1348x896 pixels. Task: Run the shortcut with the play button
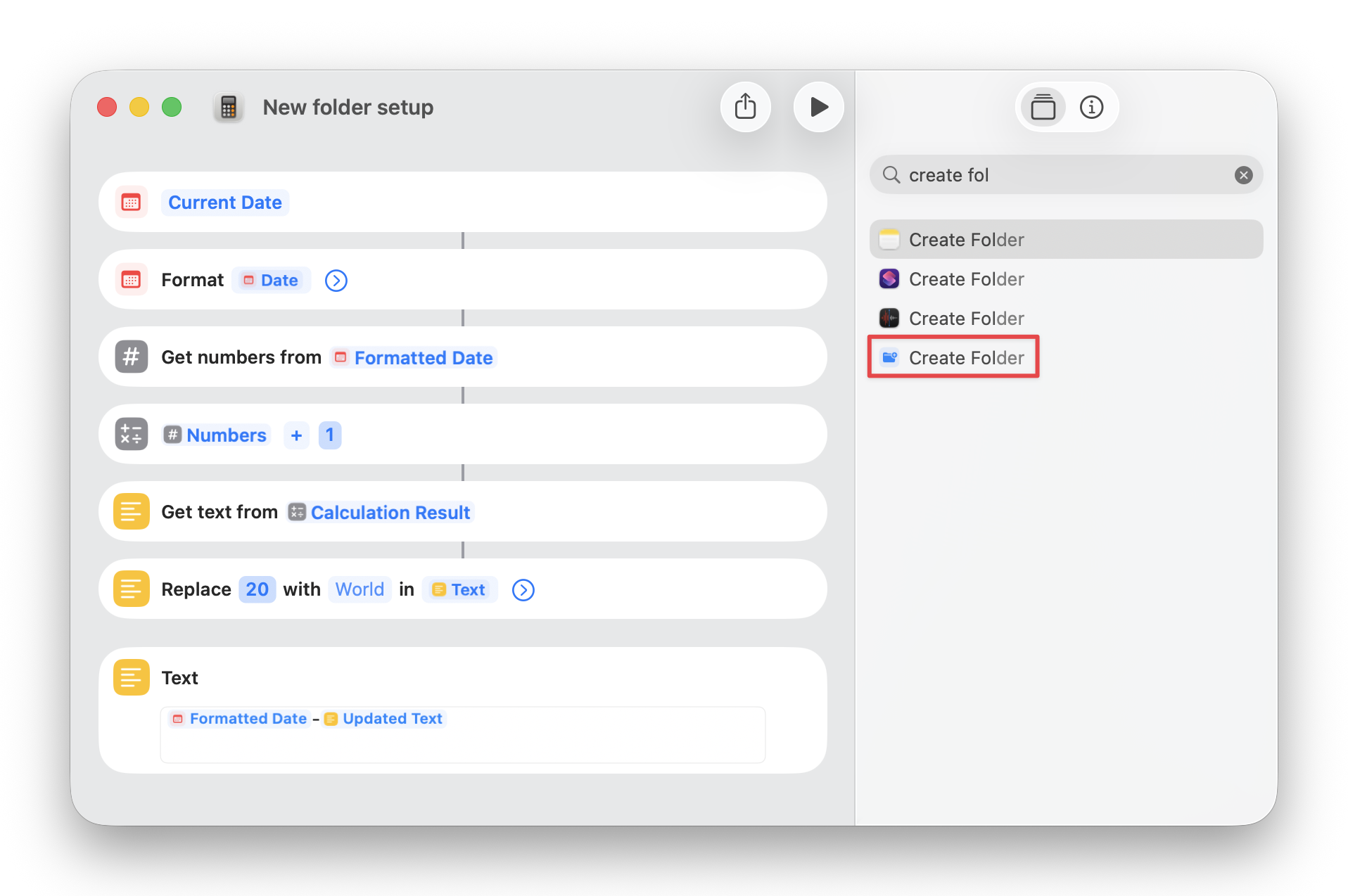[818, 107]
